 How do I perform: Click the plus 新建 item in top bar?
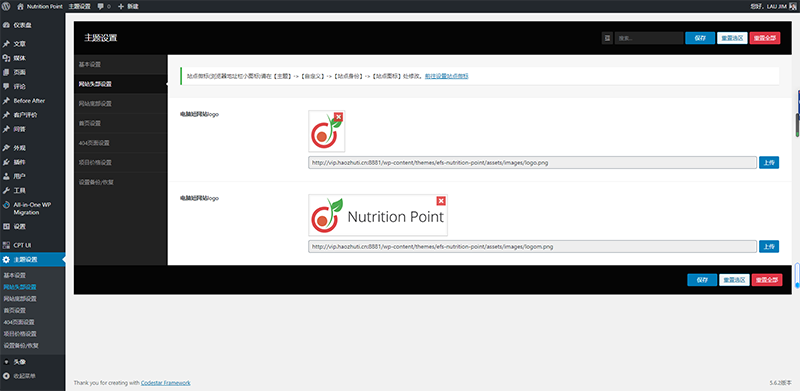coord(128,7)
